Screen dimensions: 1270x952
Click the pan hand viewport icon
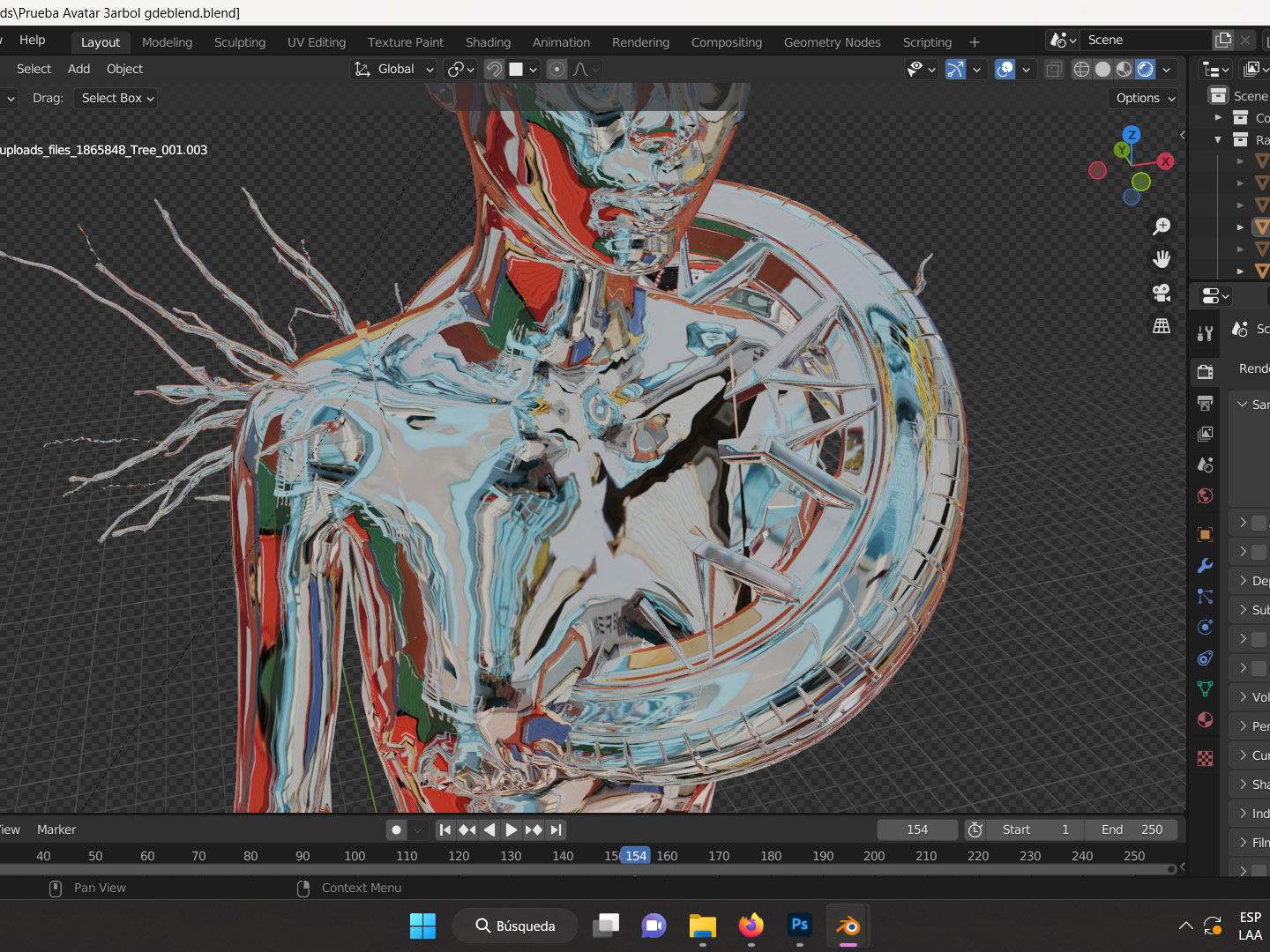click(x=1162, y=259)
